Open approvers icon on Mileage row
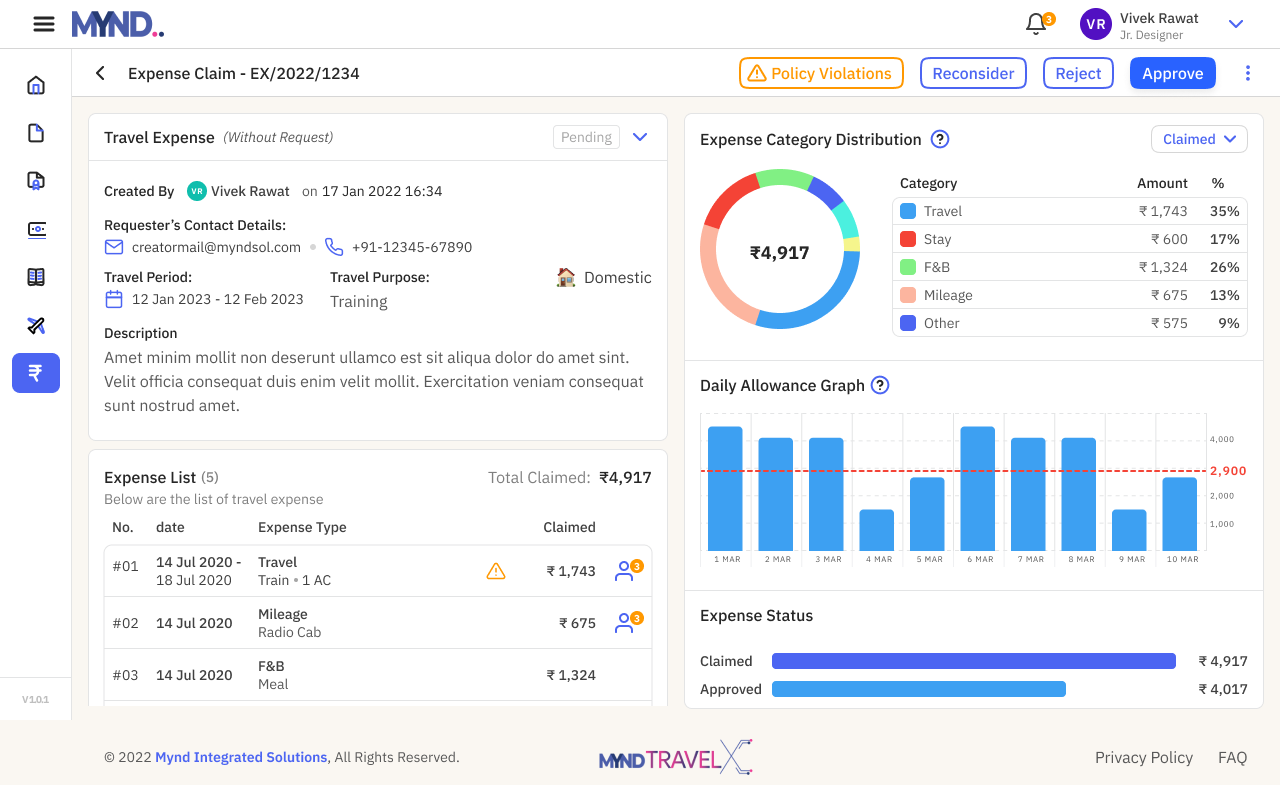Screen dimensions: 1280x785 626,623
